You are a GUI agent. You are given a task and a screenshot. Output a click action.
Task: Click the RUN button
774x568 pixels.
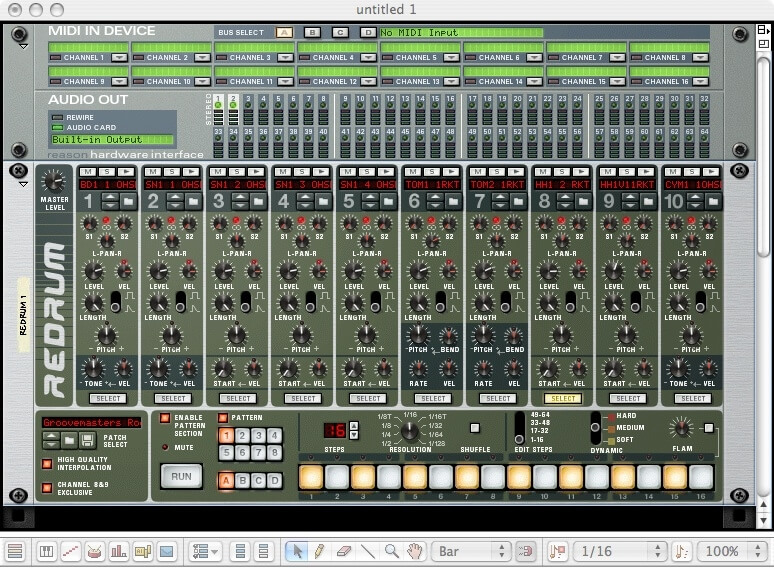coord(181,477)
